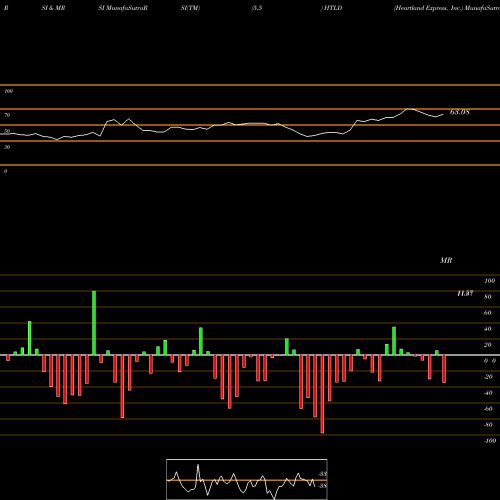
Task: Click the RSI value label 63.08
Action: pyautogui.click(x=460, y=112)
